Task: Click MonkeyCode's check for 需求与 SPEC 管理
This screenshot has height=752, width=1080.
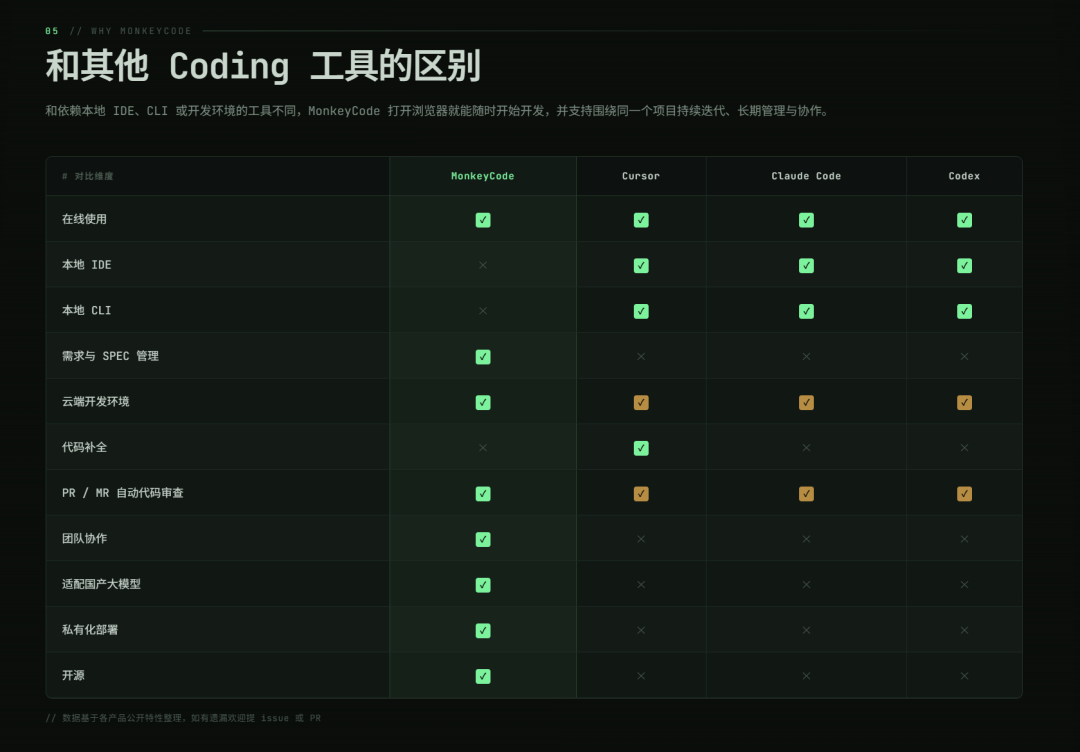Action: [483, 357]
